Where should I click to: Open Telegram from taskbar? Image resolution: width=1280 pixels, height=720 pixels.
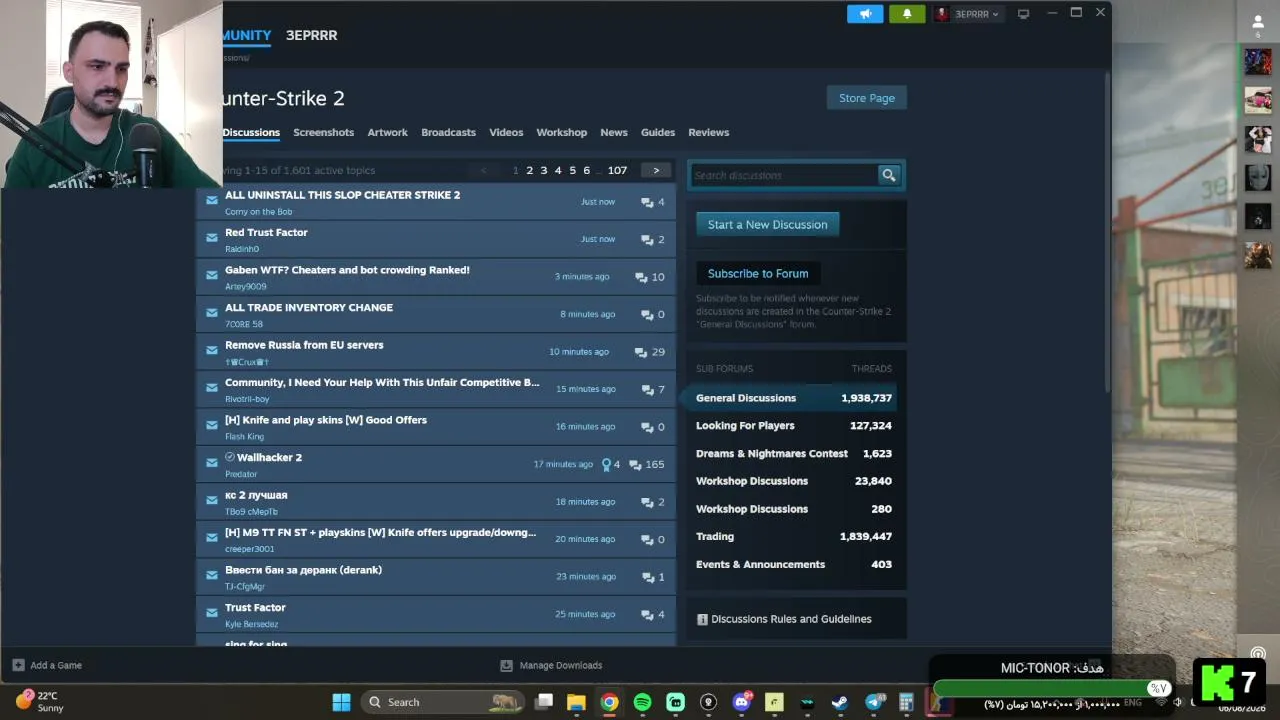(x=873, y=702)
